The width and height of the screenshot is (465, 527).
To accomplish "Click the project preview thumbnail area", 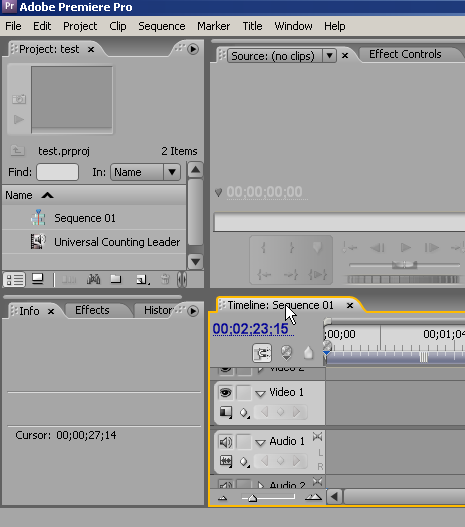I will [72, 99].
